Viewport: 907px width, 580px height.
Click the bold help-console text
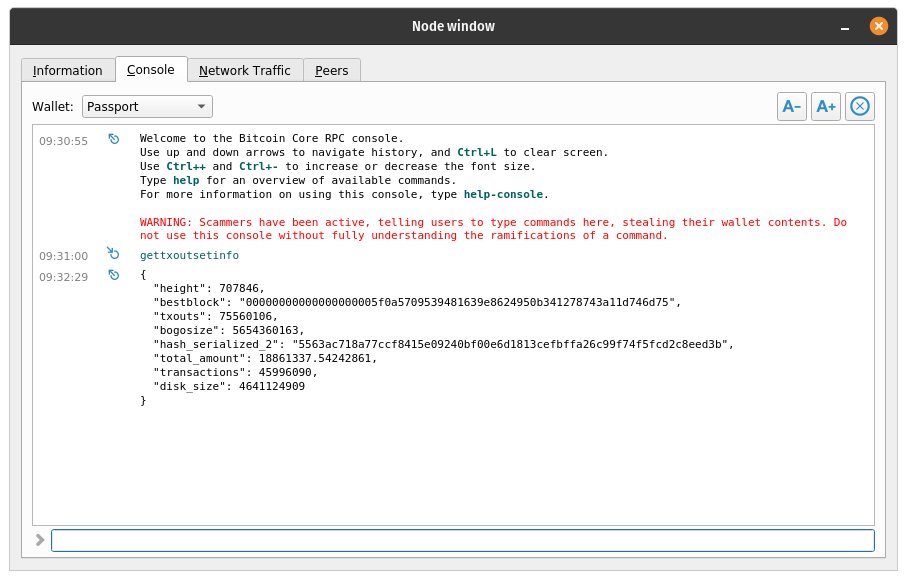tap(503, 194)
